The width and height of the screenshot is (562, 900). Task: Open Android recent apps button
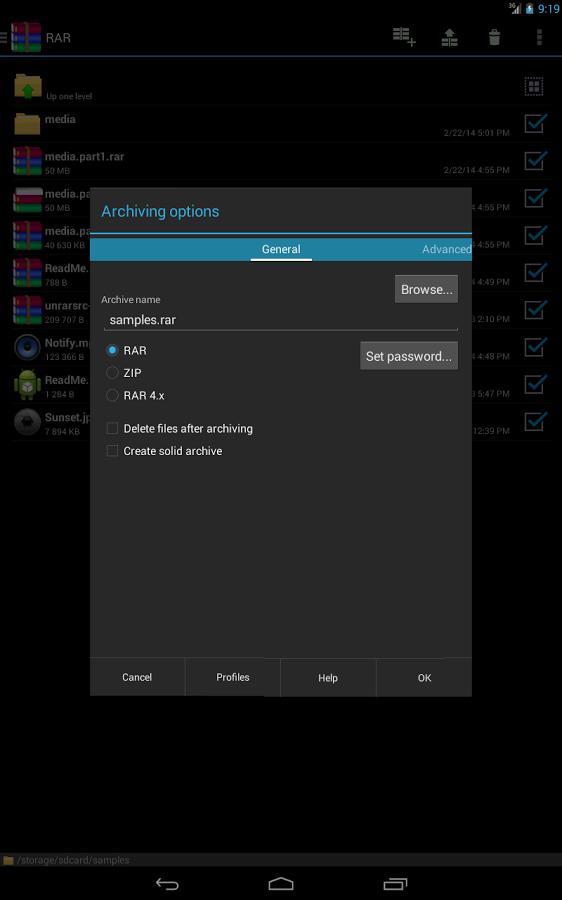(x=395, y=883)
